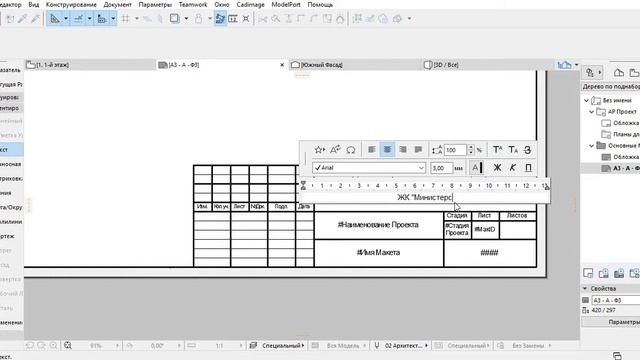Open the ModelPort menu

point(286,4)
